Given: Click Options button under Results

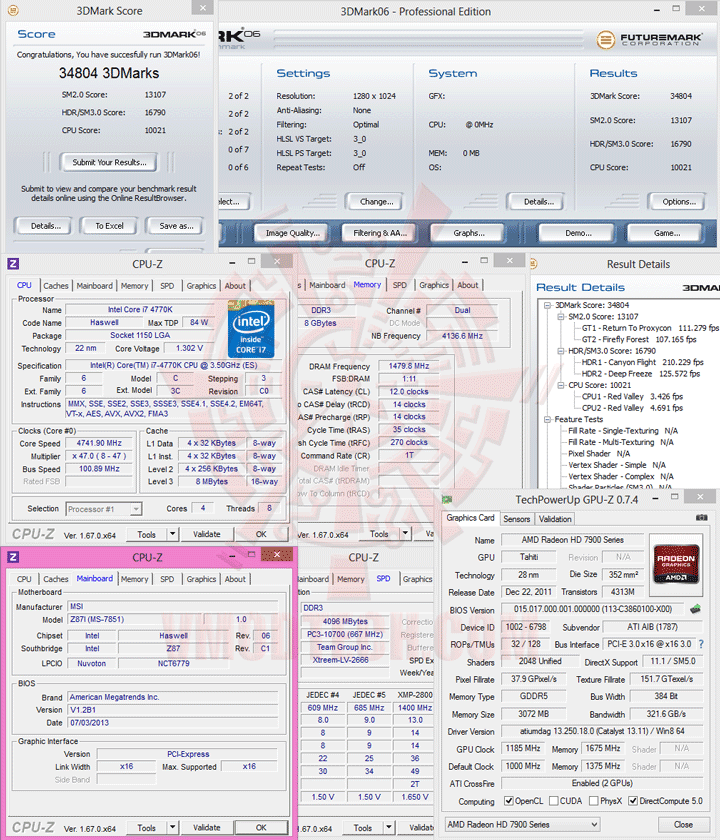Looking at the screenshot, I should (x=679, y=202).
